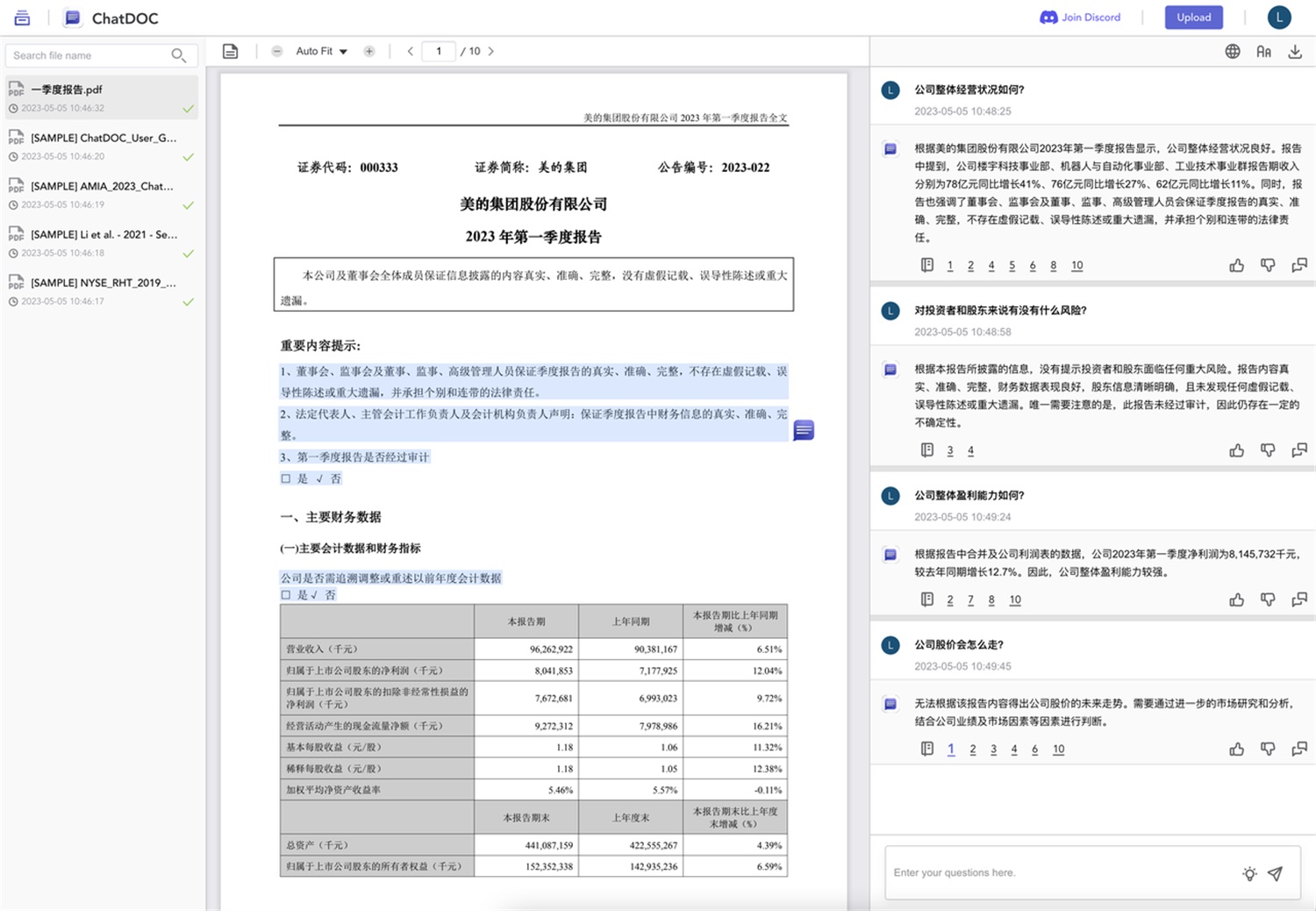Click the 证券代码: 000333 text
The width and height of the screenshot is (1316, 911).
point(347,168)
